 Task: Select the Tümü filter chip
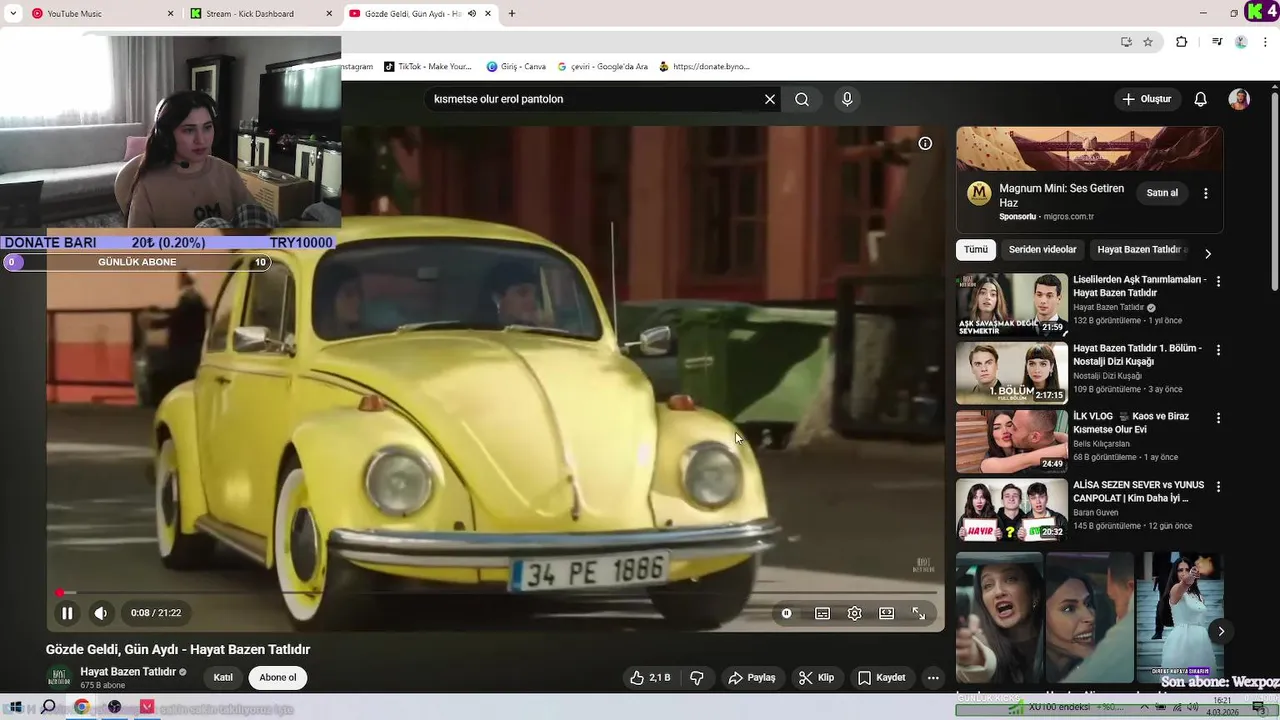tap(975, 249)
